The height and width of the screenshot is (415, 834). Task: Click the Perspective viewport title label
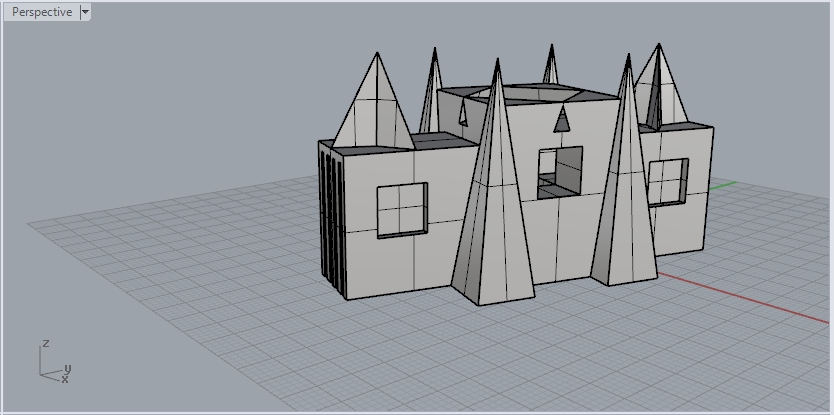pos(42,12)
